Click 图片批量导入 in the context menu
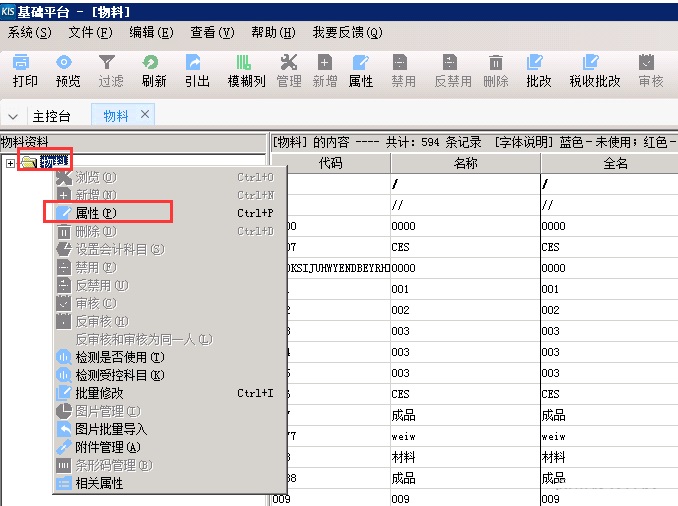The height and width of the screenshot is (506, 678). (x=111, y=429)
